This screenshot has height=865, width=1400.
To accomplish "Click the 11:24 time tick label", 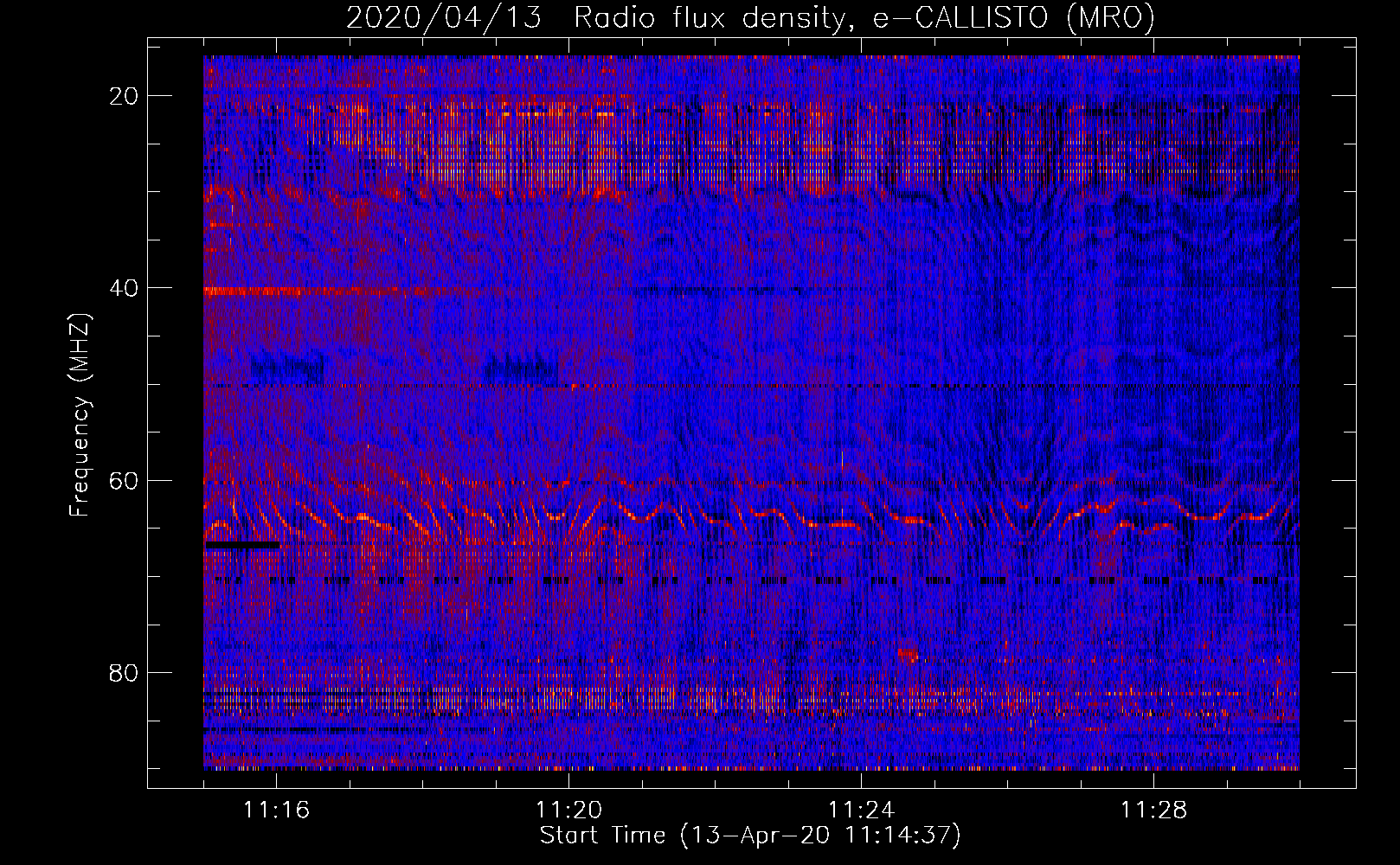I will tap(862, 811).
